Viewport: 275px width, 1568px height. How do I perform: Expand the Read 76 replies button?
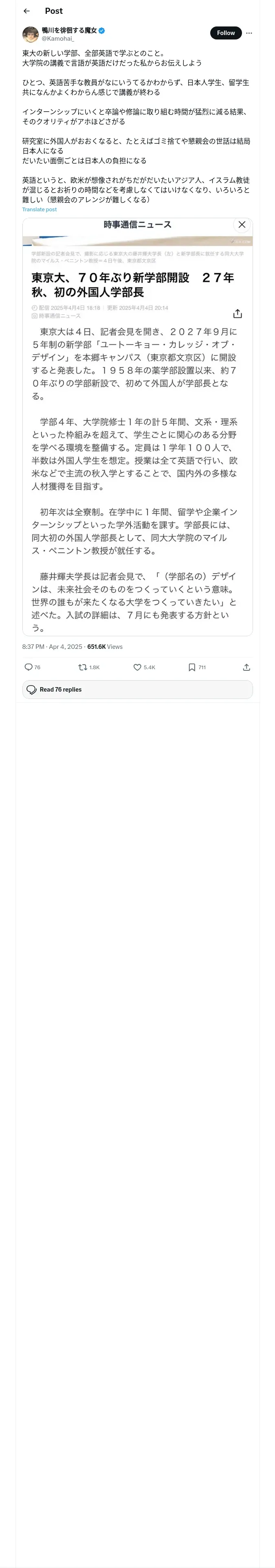point(137,690)
